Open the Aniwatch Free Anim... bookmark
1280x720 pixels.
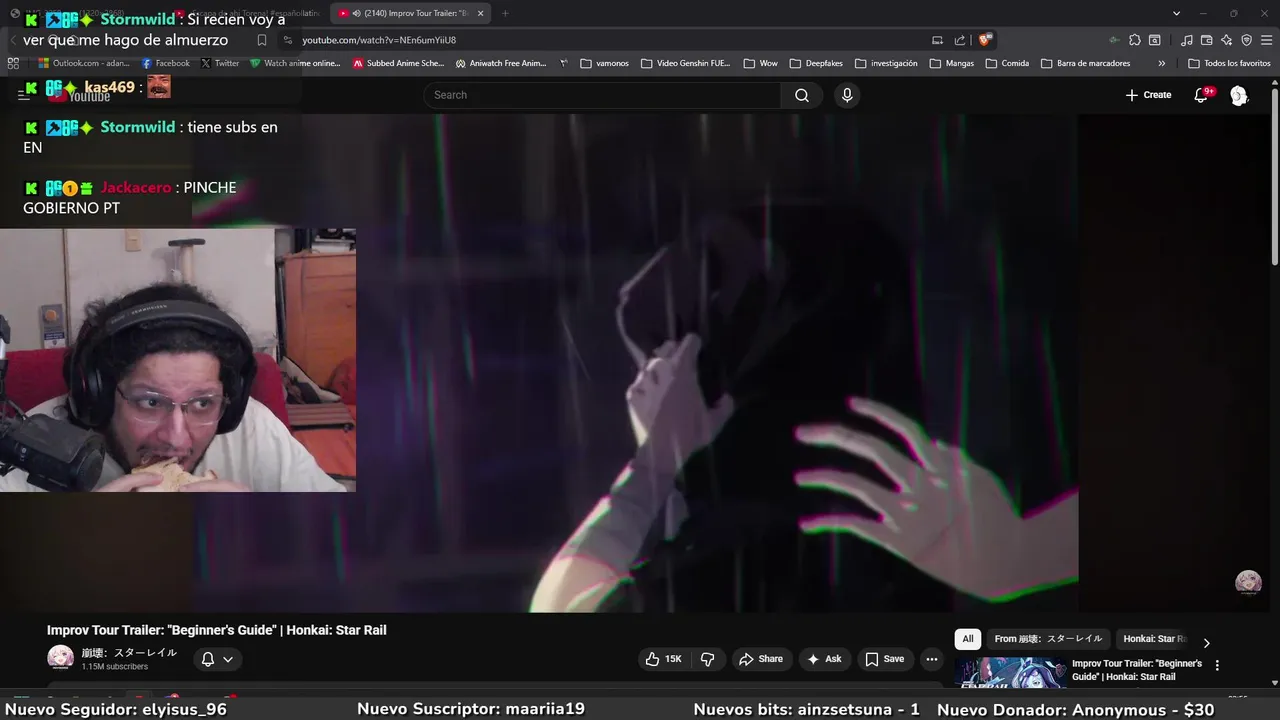[501, 63]
